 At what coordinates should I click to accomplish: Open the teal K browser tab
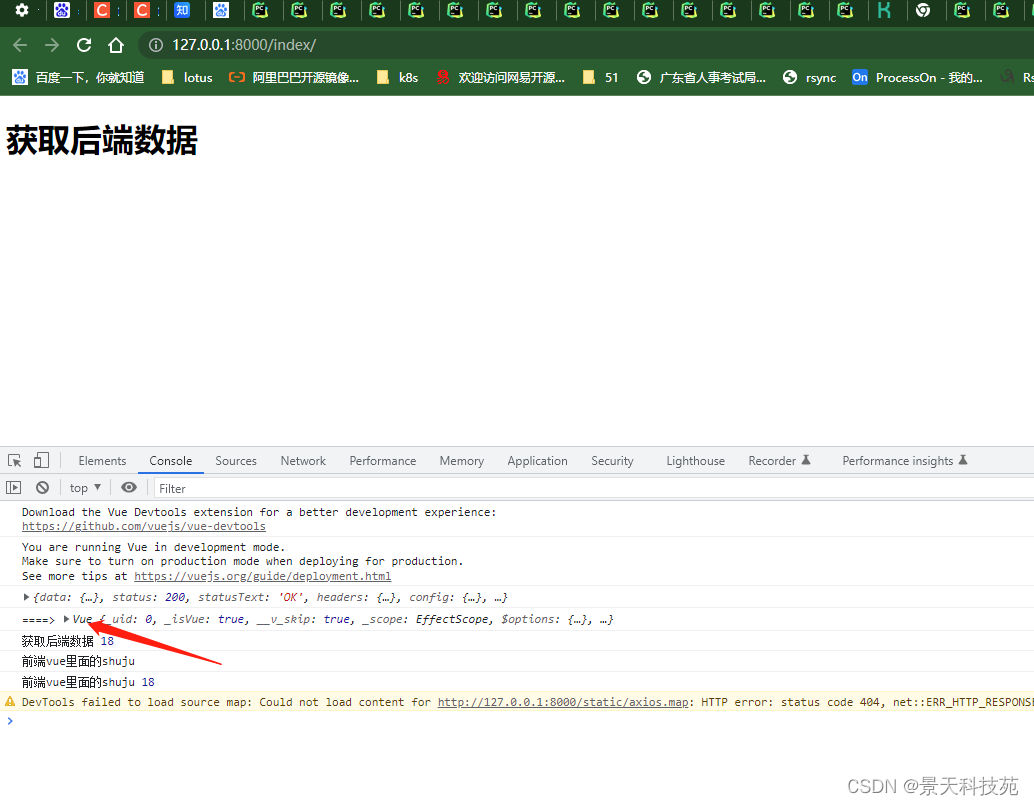(x=884, y=10)
